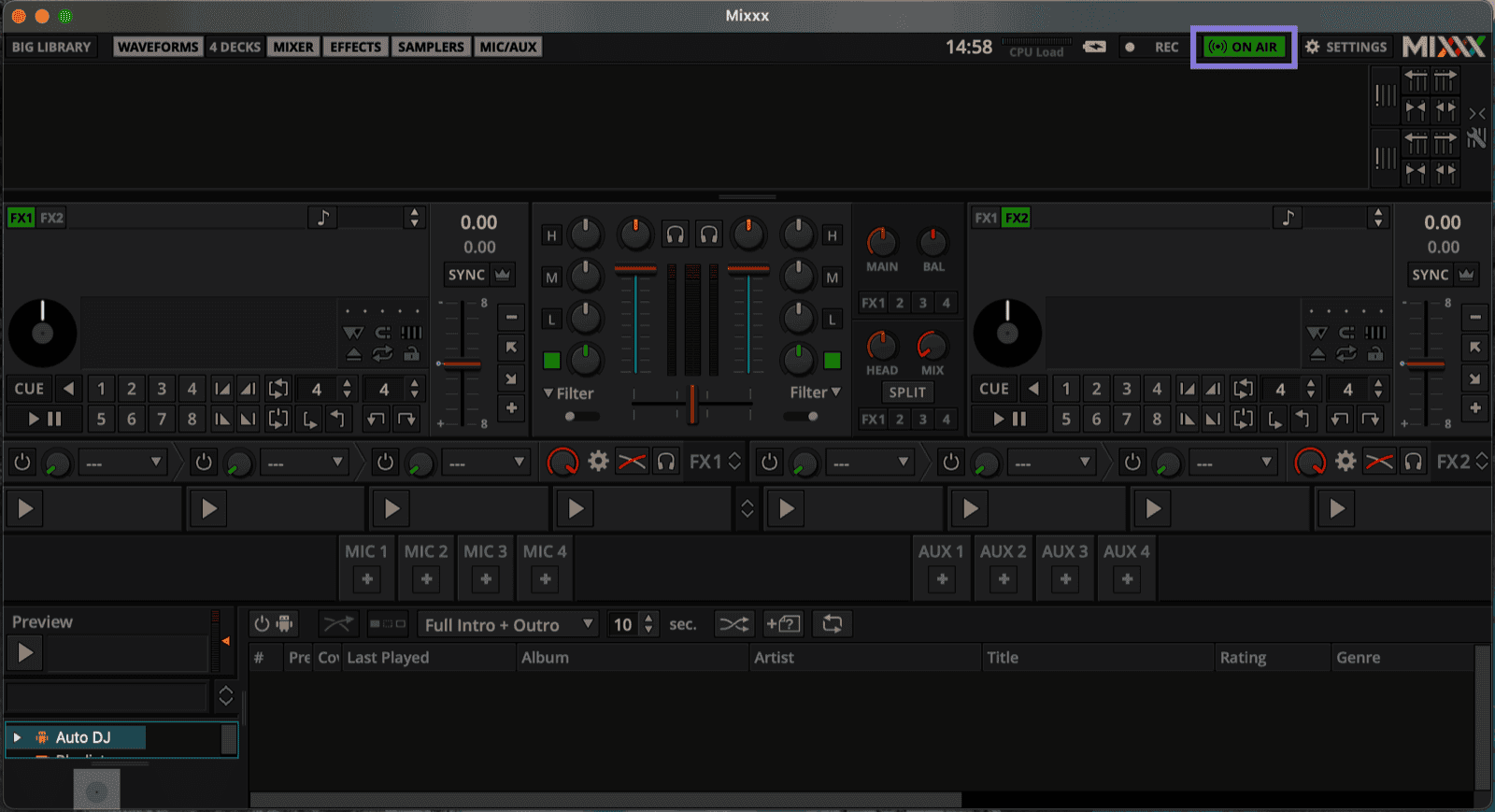Click the add random track icon
Screen dimensions: 1495x812
pyautogui.click(x=784, y=624)
